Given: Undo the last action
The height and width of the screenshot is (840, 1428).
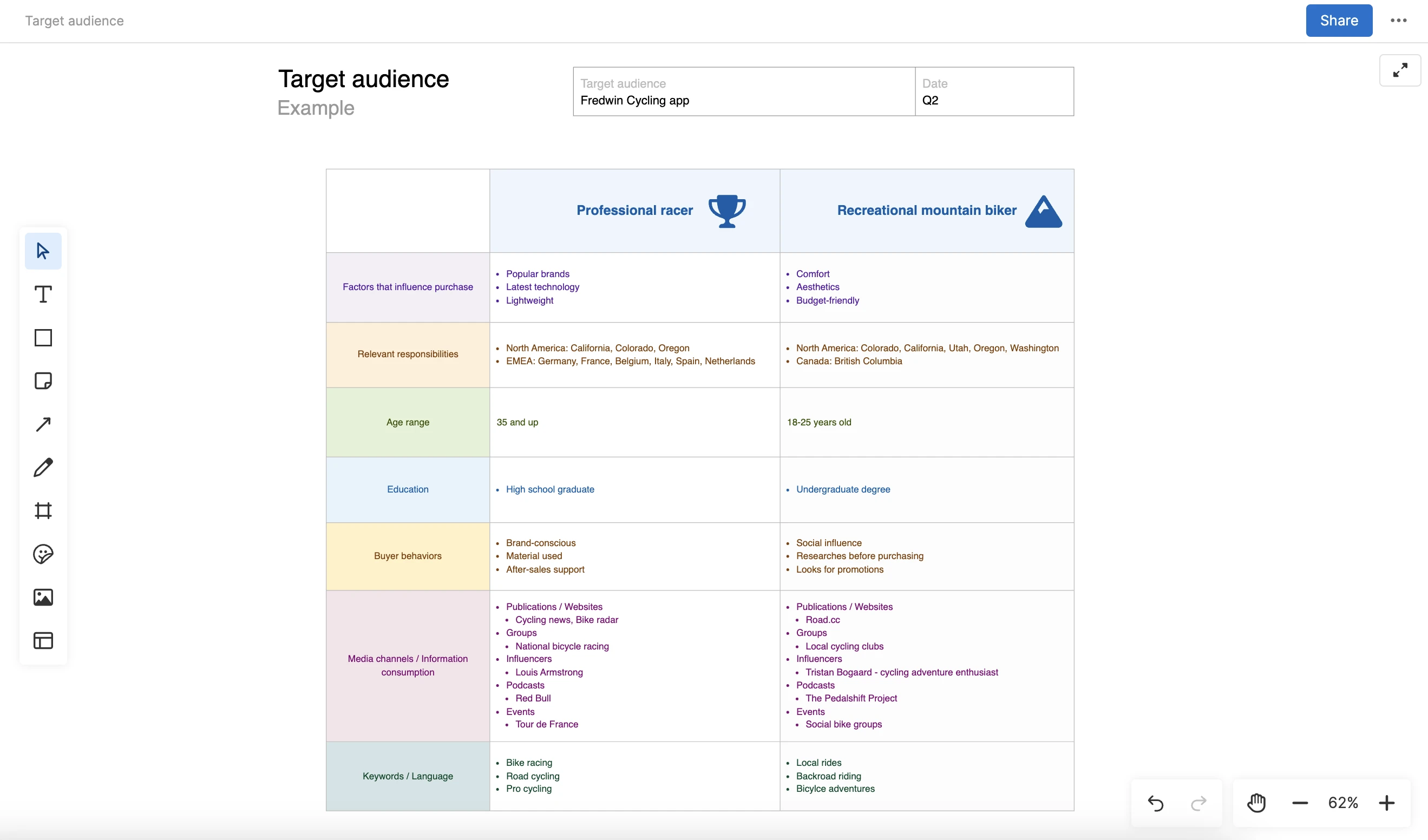Looking at the screenshot, I should pyautogui.click(x=1156, y=803).
